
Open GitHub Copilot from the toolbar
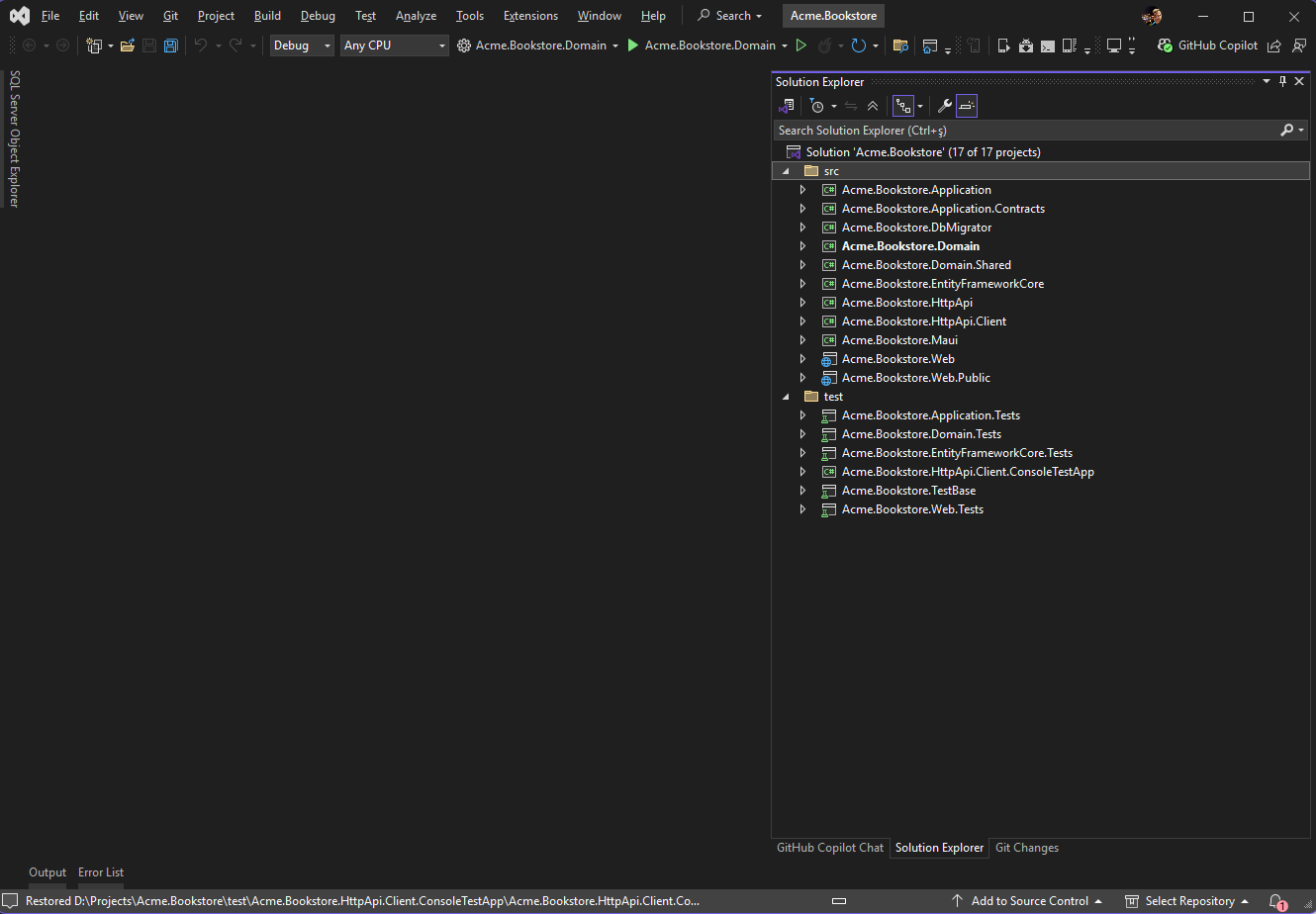(1206, 46)
